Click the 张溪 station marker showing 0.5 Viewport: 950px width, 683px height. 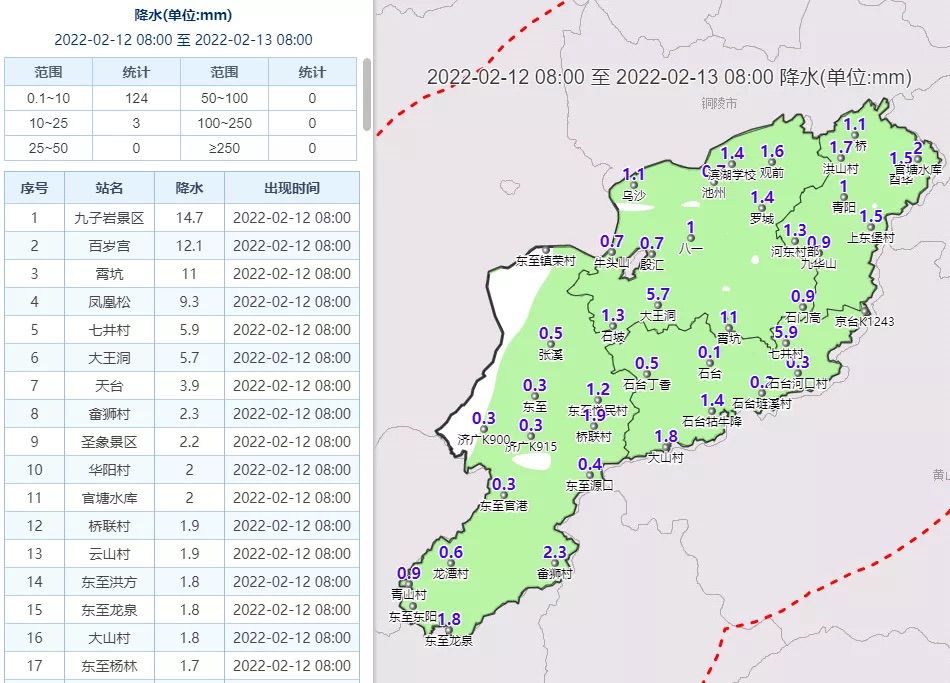551,344
